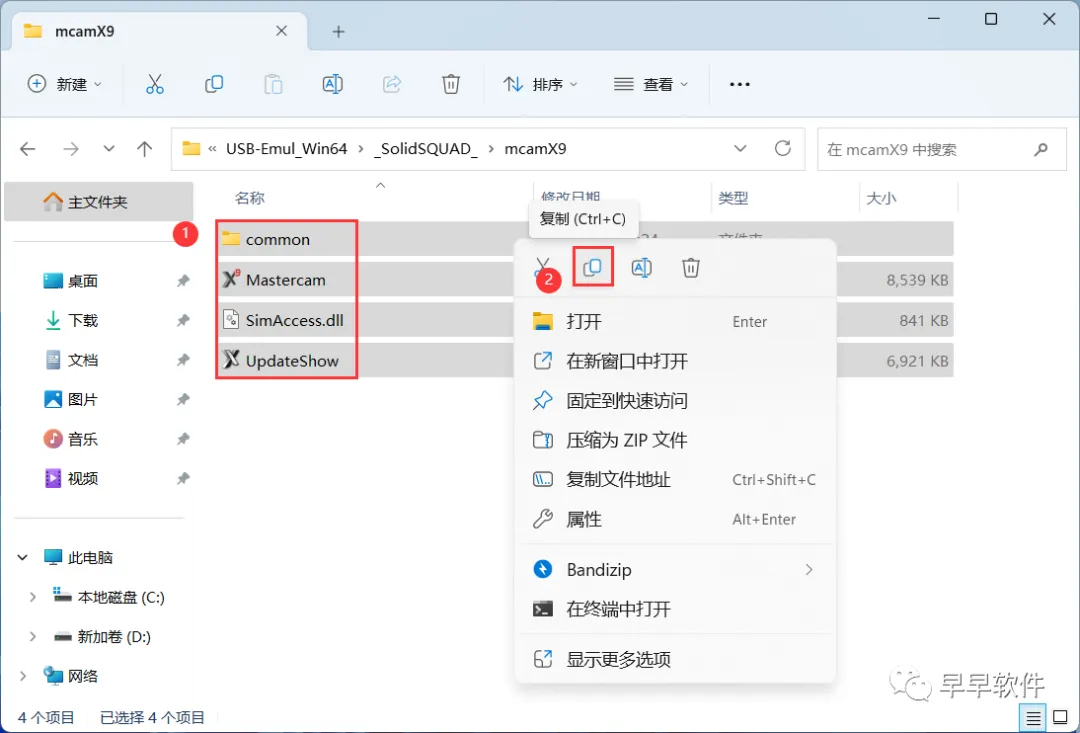1080x733 pixels.
Task: Click the pin icon next to 下载
Action: [x=183, y=320]
